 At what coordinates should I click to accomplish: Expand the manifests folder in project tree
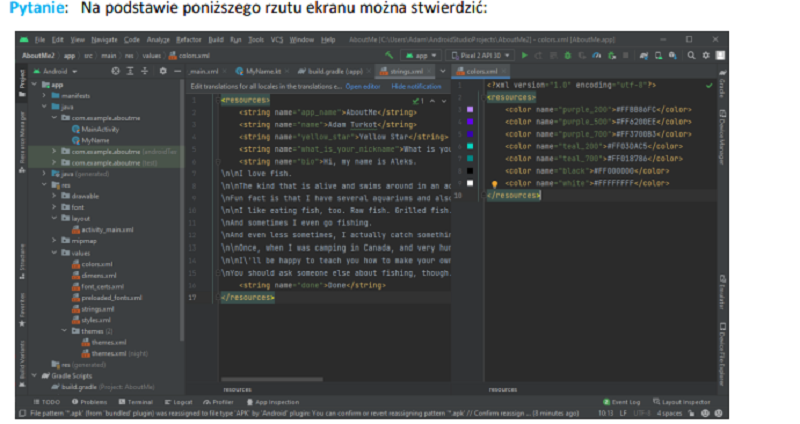pyautogui.click(x=44, y=95)
